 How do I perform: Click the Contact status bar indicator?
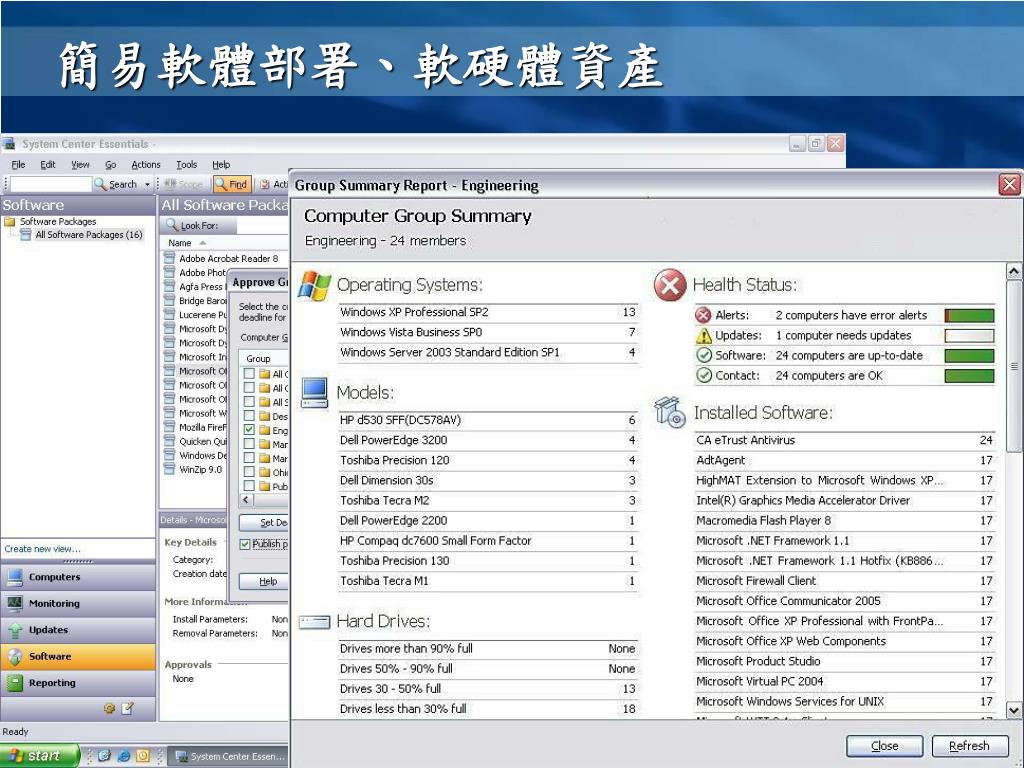point(970,376)
